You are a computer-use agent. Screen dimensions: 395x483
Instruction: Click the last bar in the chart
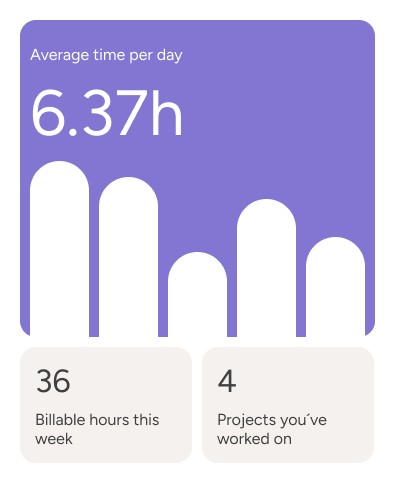click(x=335, y=287)
